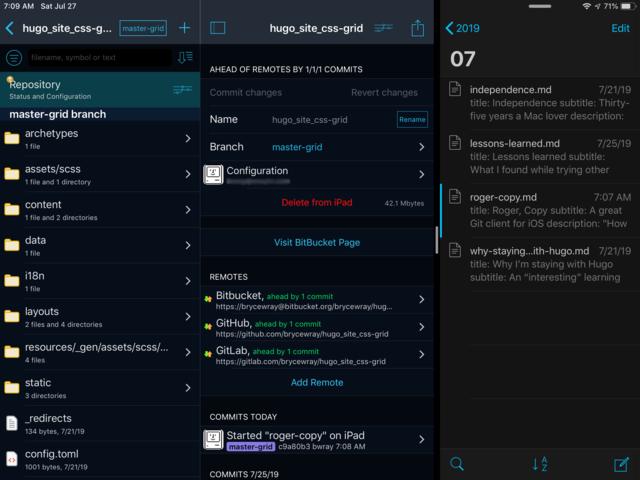Viewport: 640px width, 480px height.
Task: Click Add Remote
Action: [317, 383]
